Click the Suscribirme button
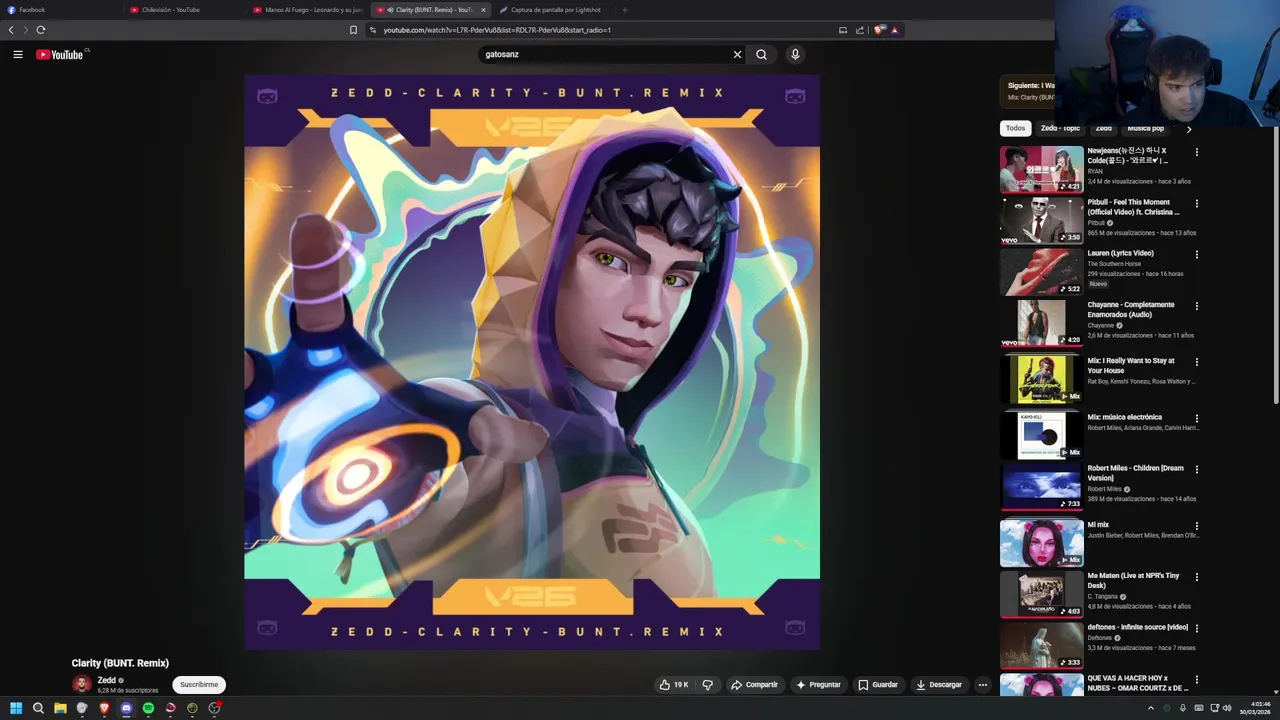 point(199,685)
